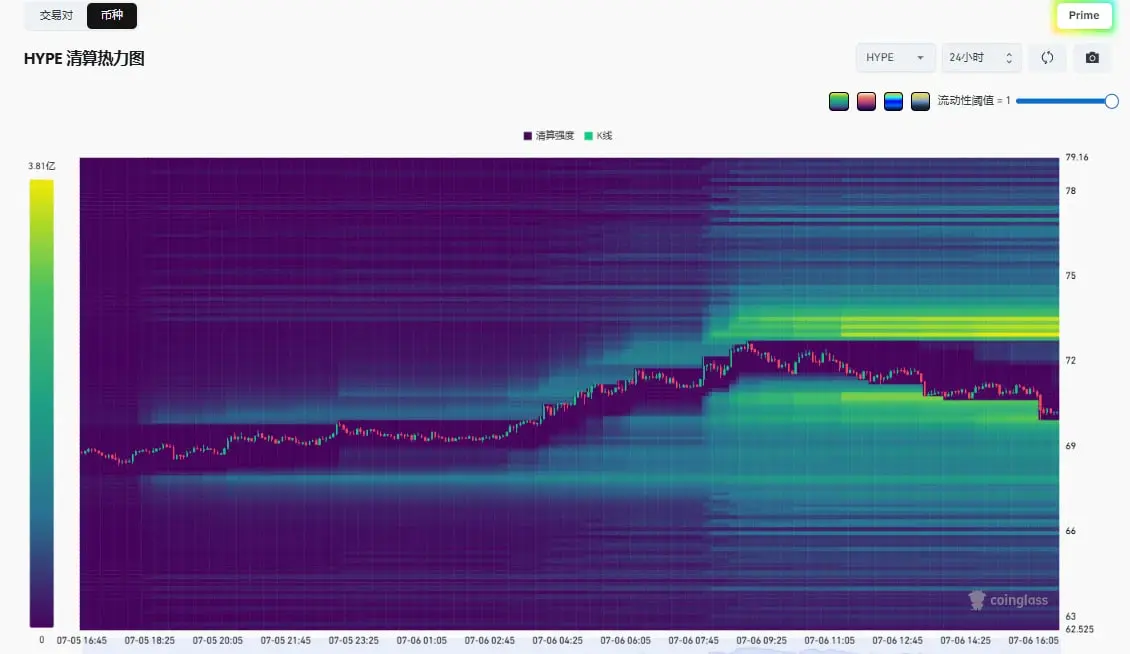1130x654 pixels.
Task: Click the vertical intensity color scale bar
Action: pyautogui.click(x=41, y=403)
